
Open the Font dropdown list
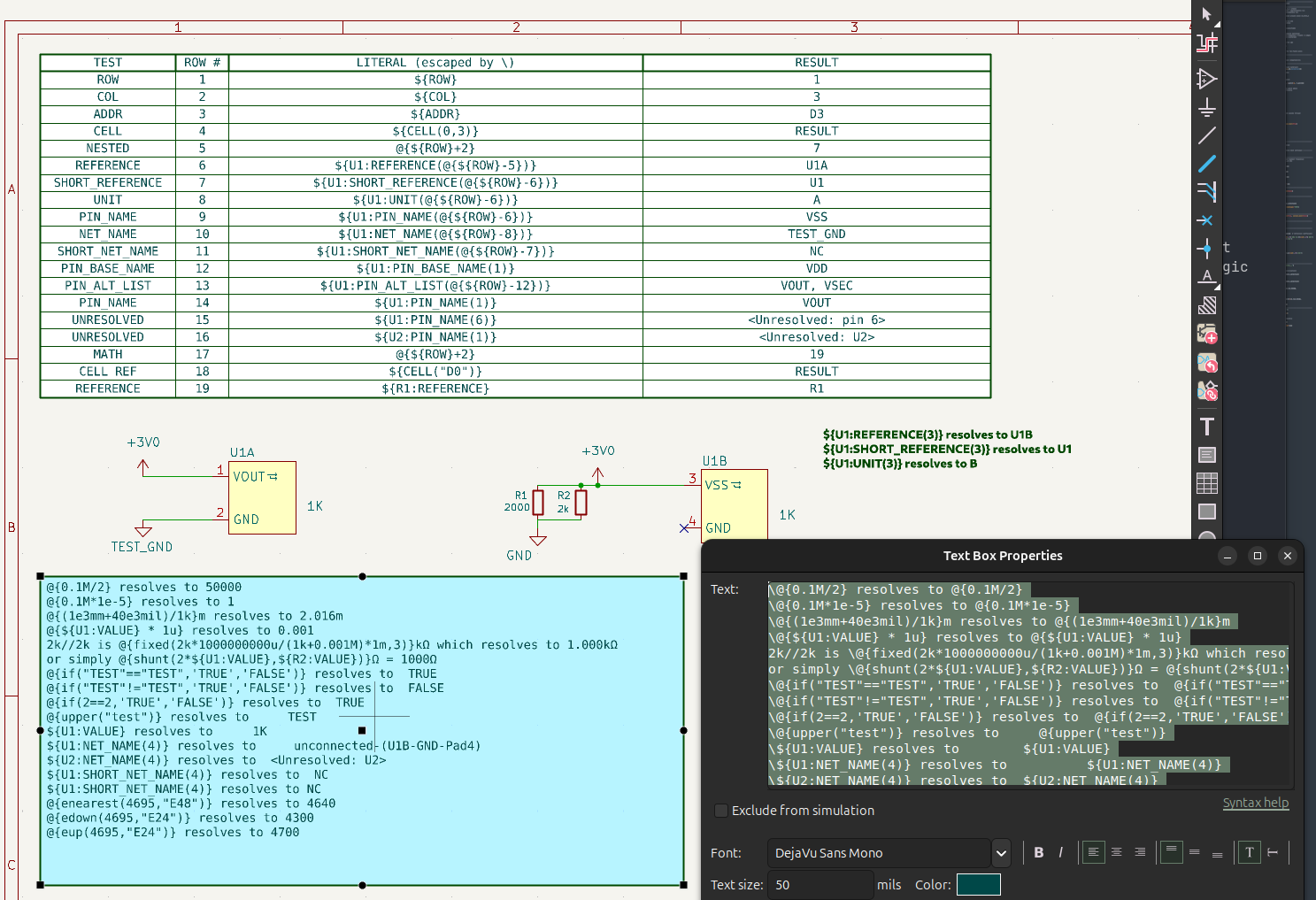(1001, 853)
